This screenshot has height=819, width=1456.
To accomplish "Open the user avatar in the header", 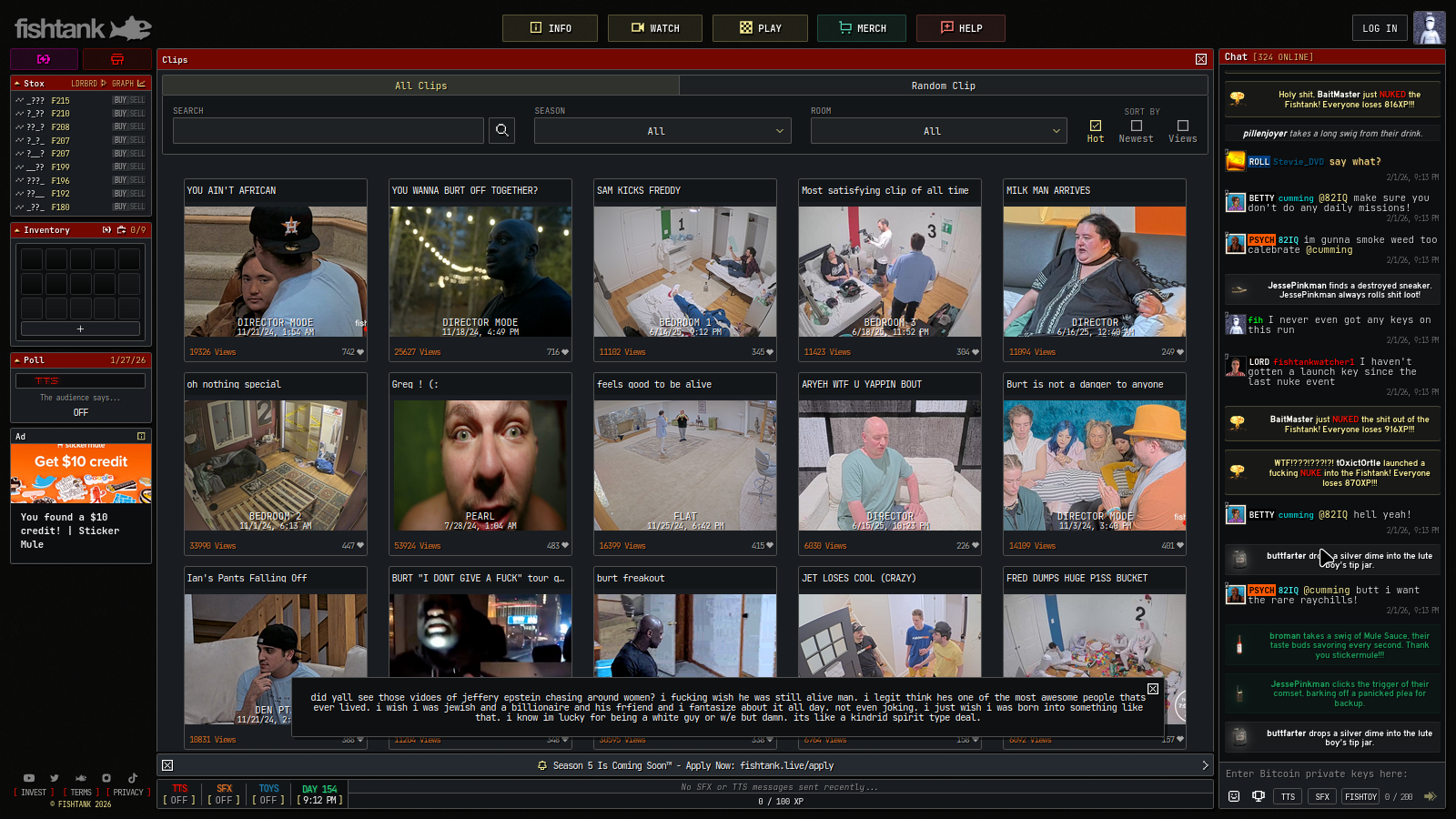I will (1429, 28).
